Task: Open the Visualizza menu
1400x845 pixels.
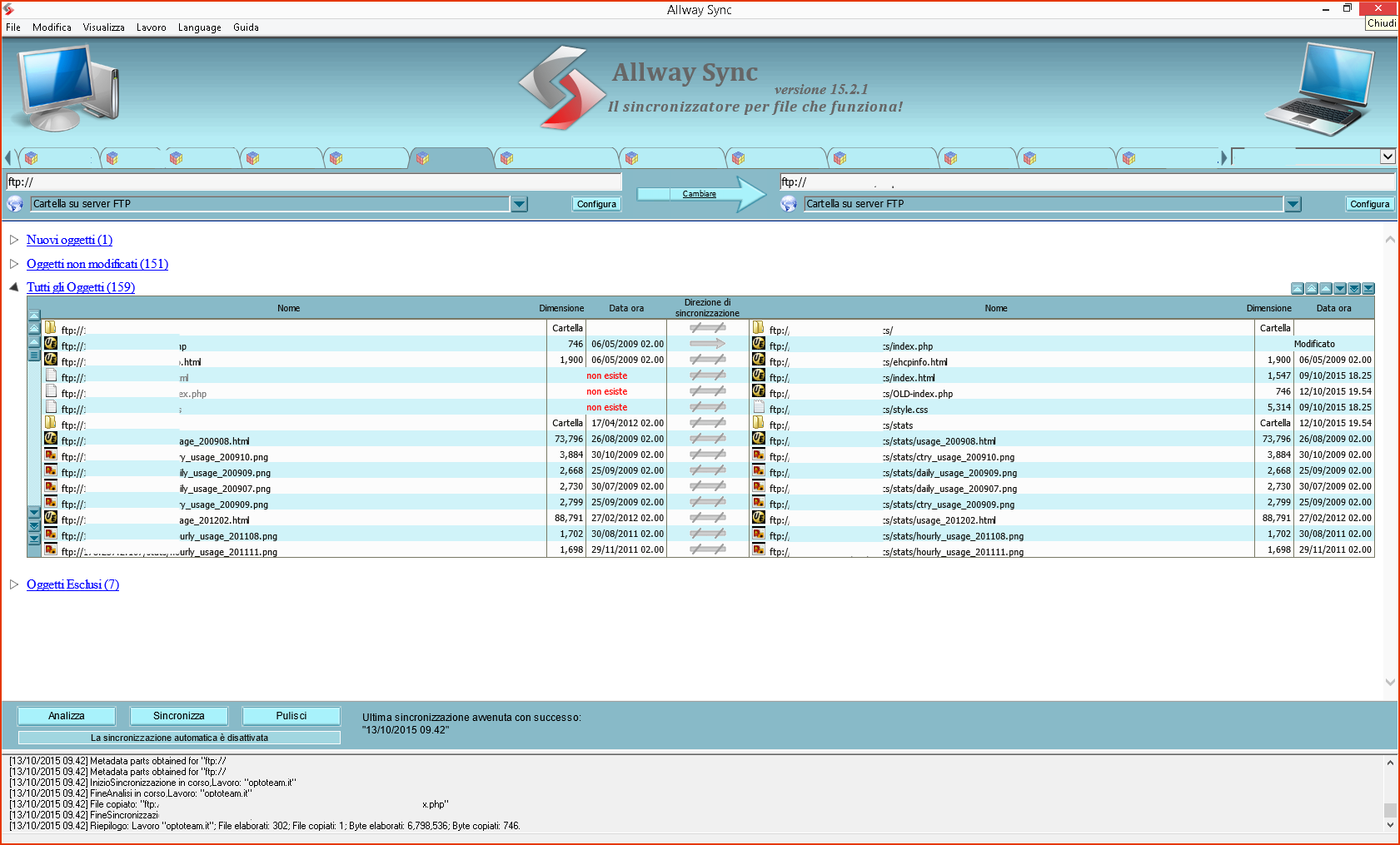Action: click(x=103, y=27)
